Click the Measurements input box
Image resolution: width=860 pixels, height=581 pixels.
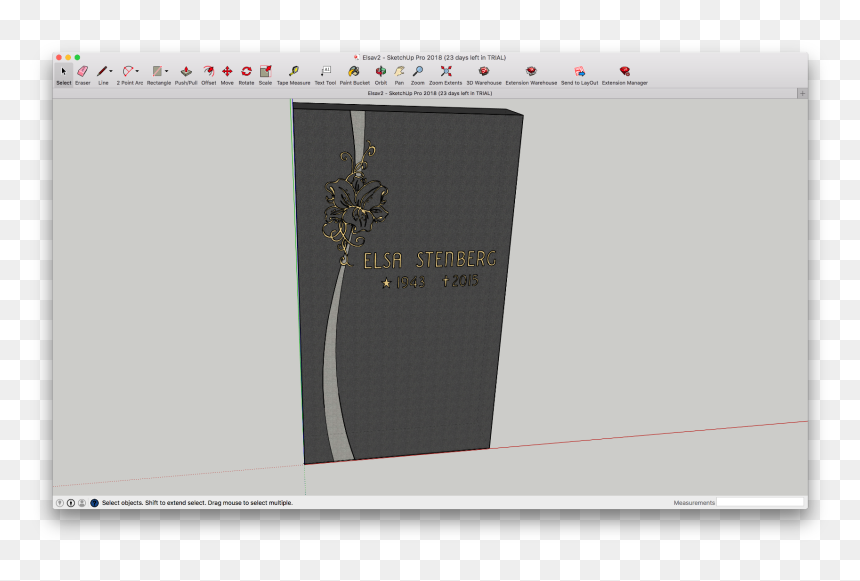point(760,502)
